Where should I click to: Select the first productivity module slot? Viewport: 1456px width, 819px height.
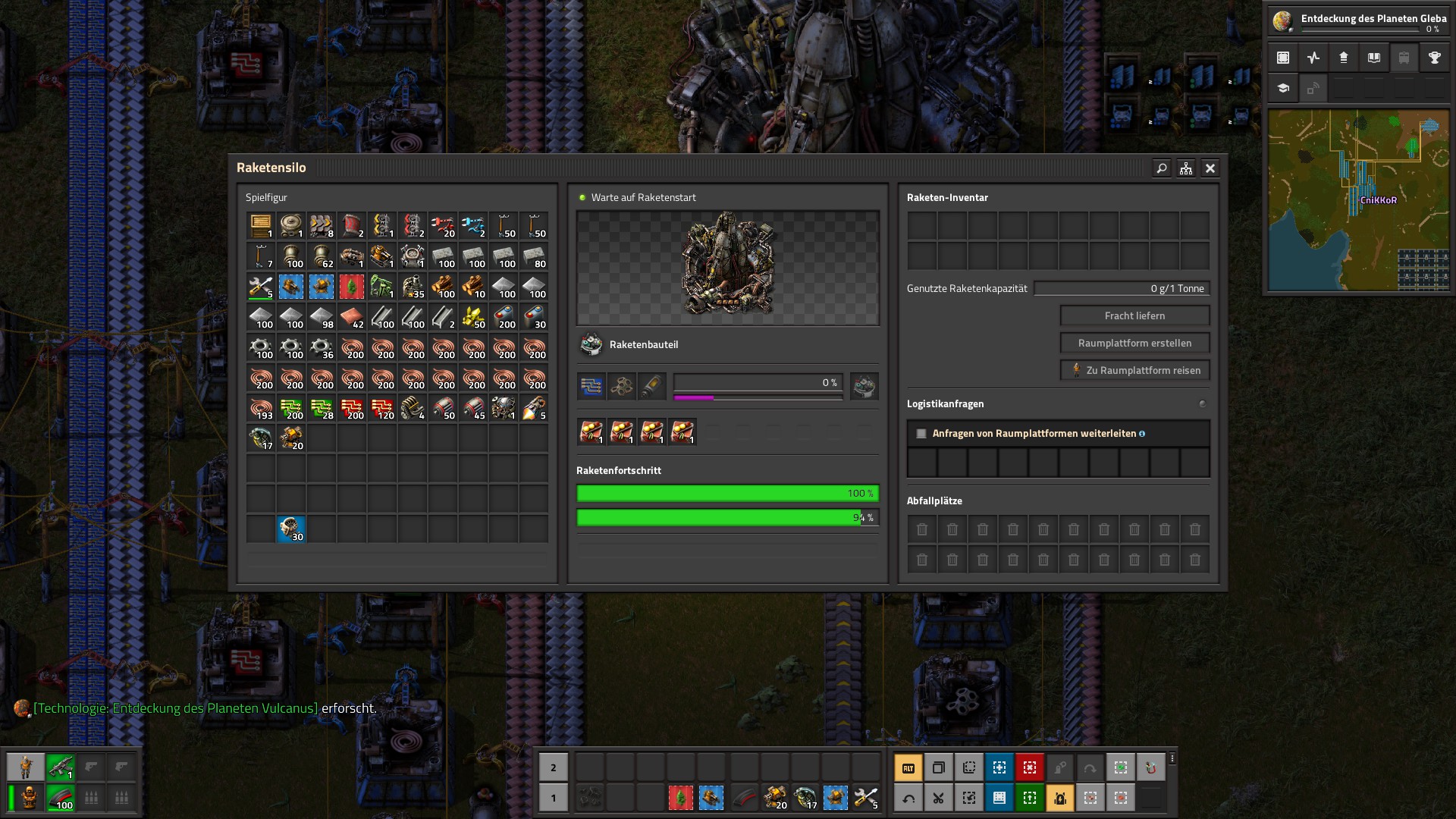point(591,431)
